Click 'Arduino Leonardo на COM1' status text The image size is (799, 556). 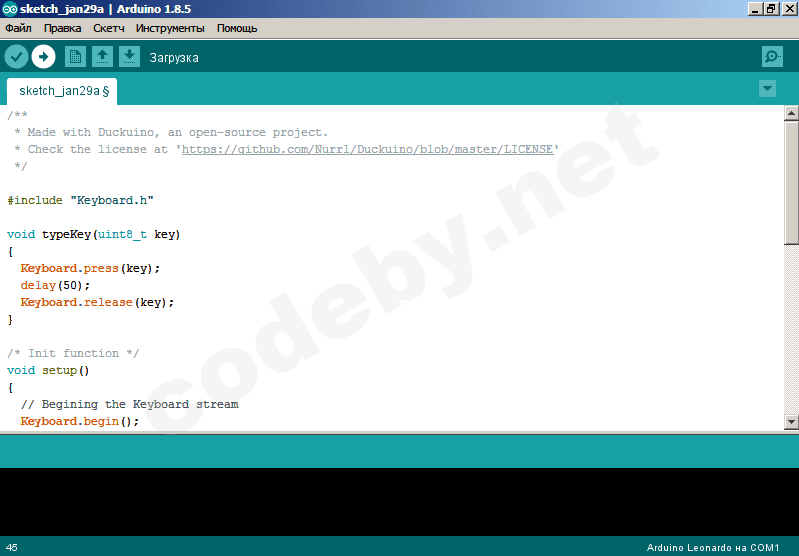[x=713, y=548]
